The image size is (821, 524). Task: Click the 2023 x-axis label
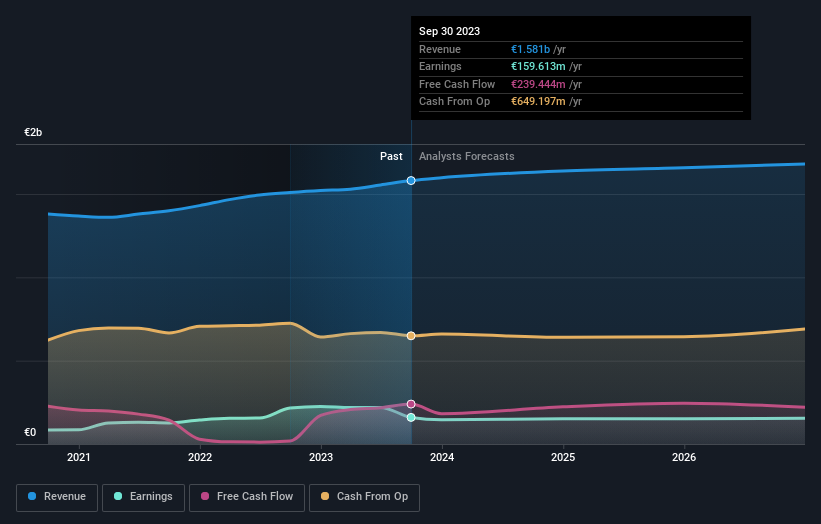321,457
